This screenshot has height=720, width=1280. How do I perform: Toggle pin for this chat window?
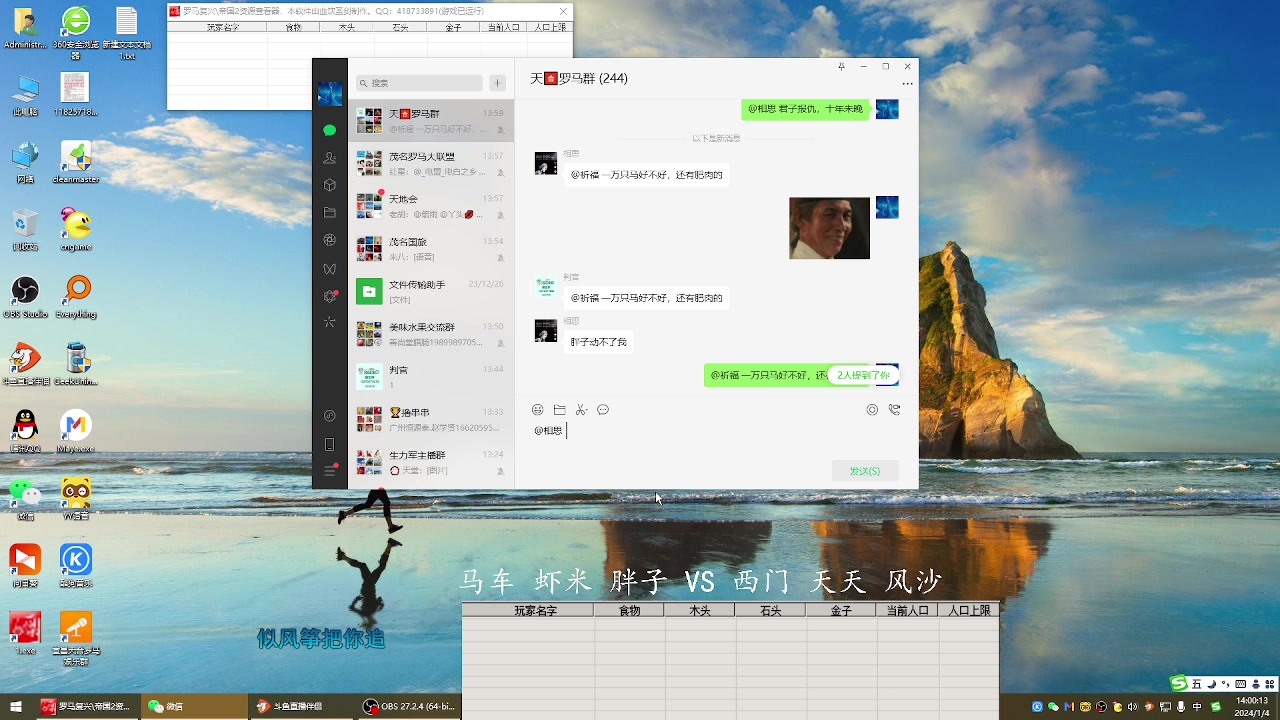click(x=841, y=66)
